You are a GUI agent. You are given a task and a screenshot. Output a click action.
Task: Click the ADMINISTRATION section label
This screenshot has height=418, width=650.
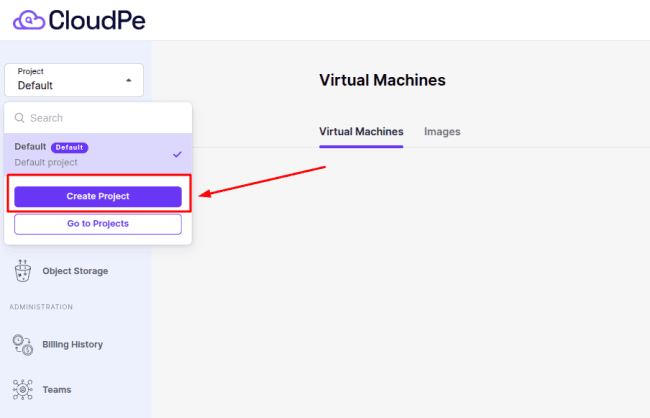coord(41,307)
